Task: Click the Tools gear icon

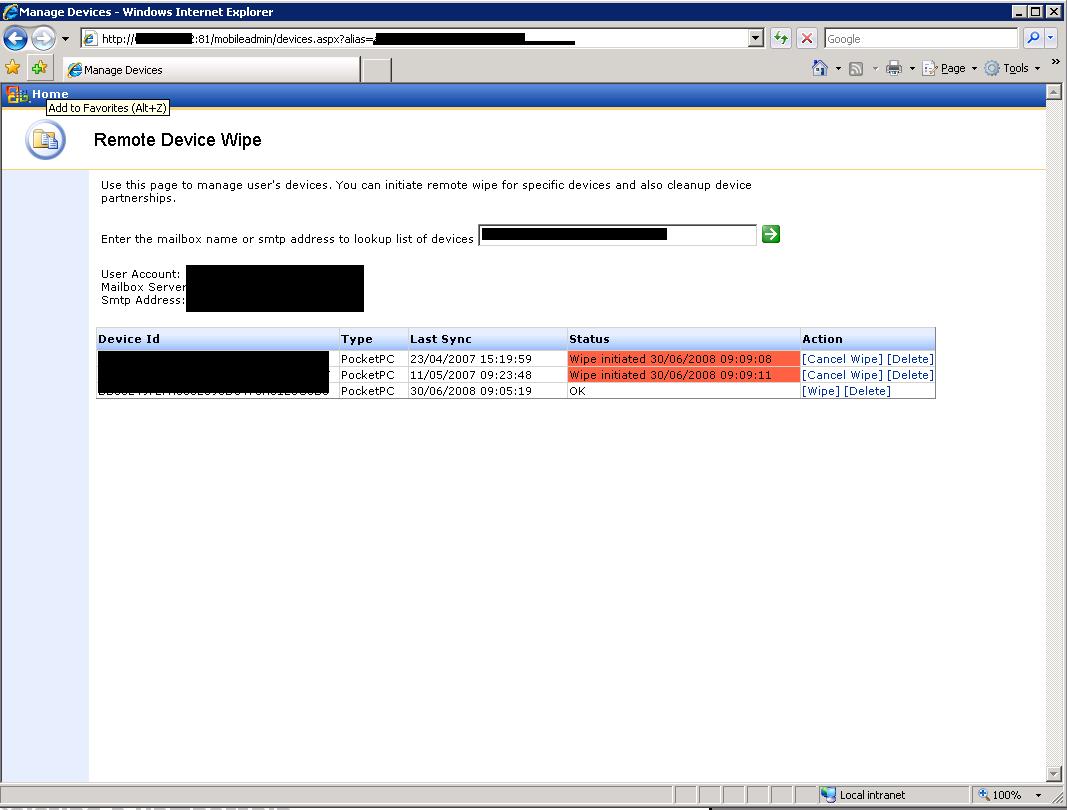Action: 992,68
